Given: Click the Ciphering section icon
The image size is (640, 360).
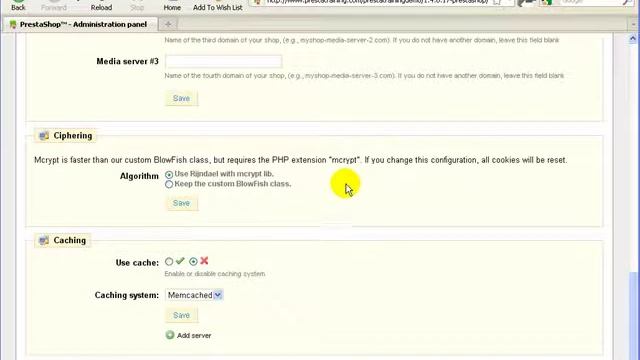Looking at the screenshot, I should [x=44, y=136].
